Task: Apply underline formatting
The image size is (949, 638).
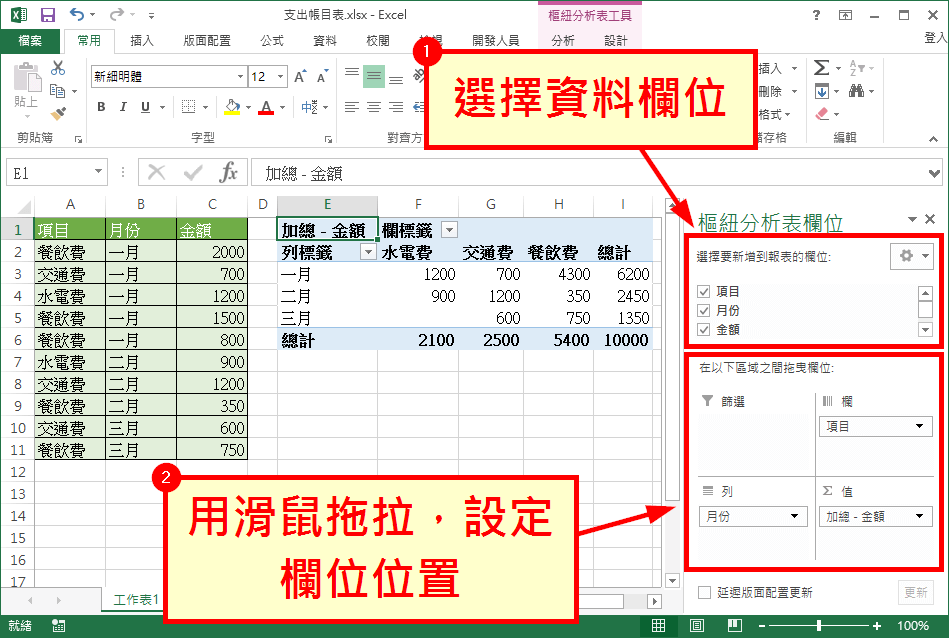Action: (x=144, y=106)
